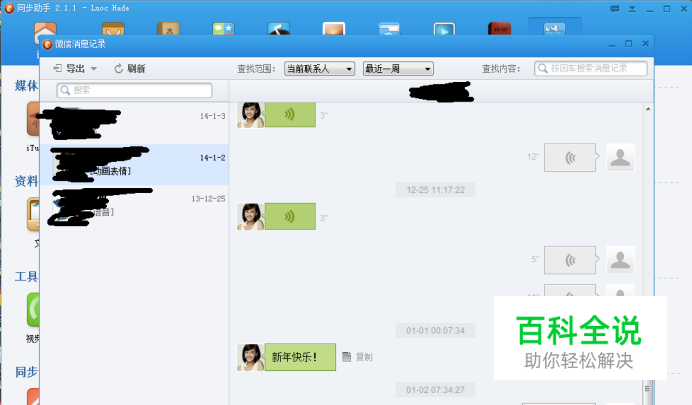This screenshot has width=692, height=405.
Task: Click the contact 搜索 input box
Action: (134, 90)
